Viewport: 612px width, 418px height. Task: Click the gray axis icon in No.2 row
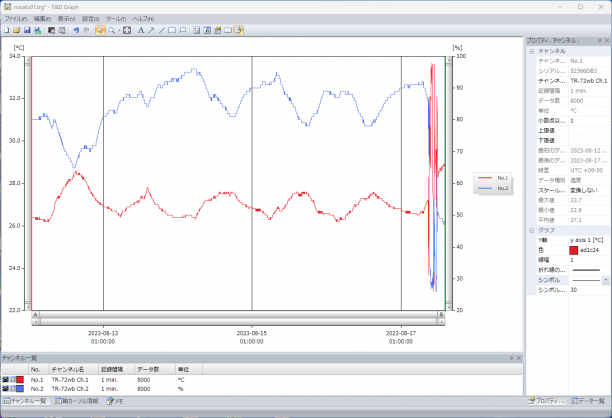point(12,389)
